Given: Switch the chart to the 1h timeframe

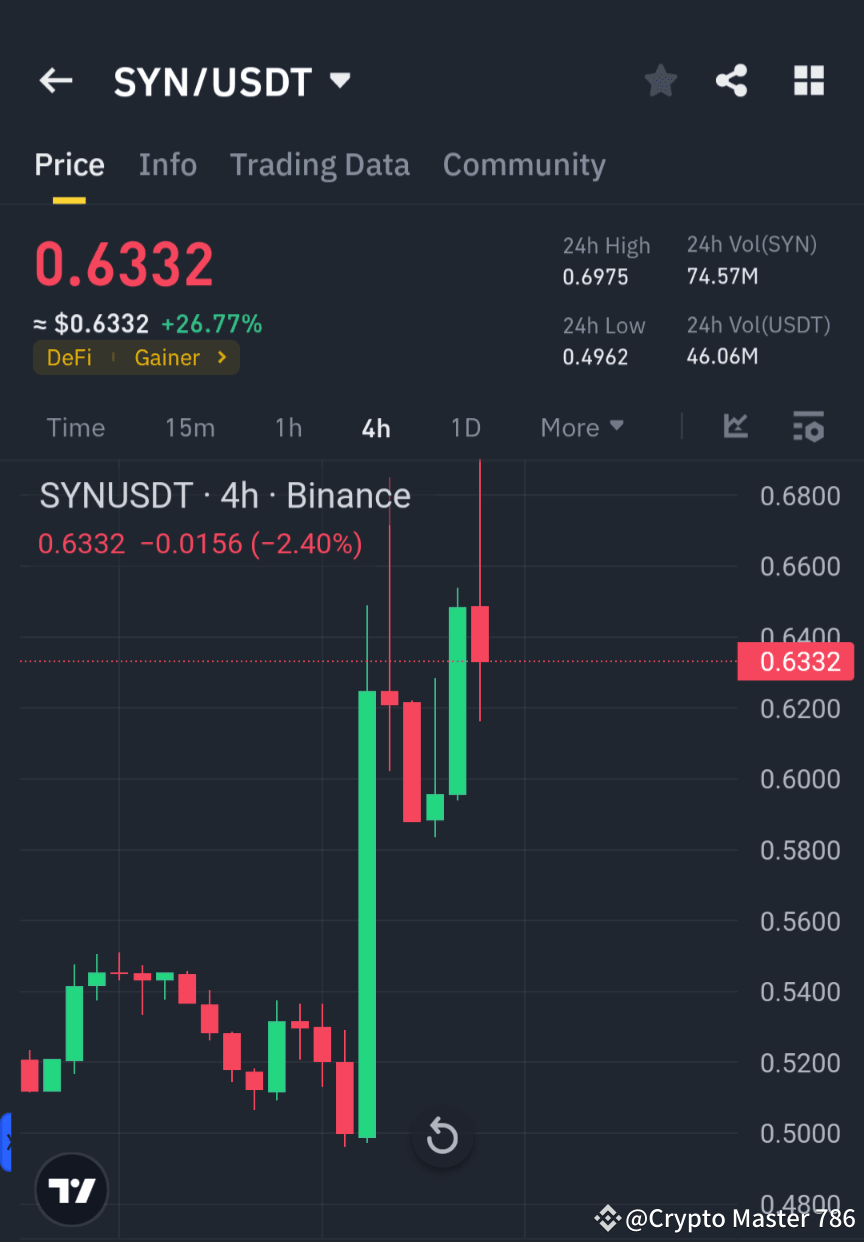Looking at the screenshot, I should point(288,427).
